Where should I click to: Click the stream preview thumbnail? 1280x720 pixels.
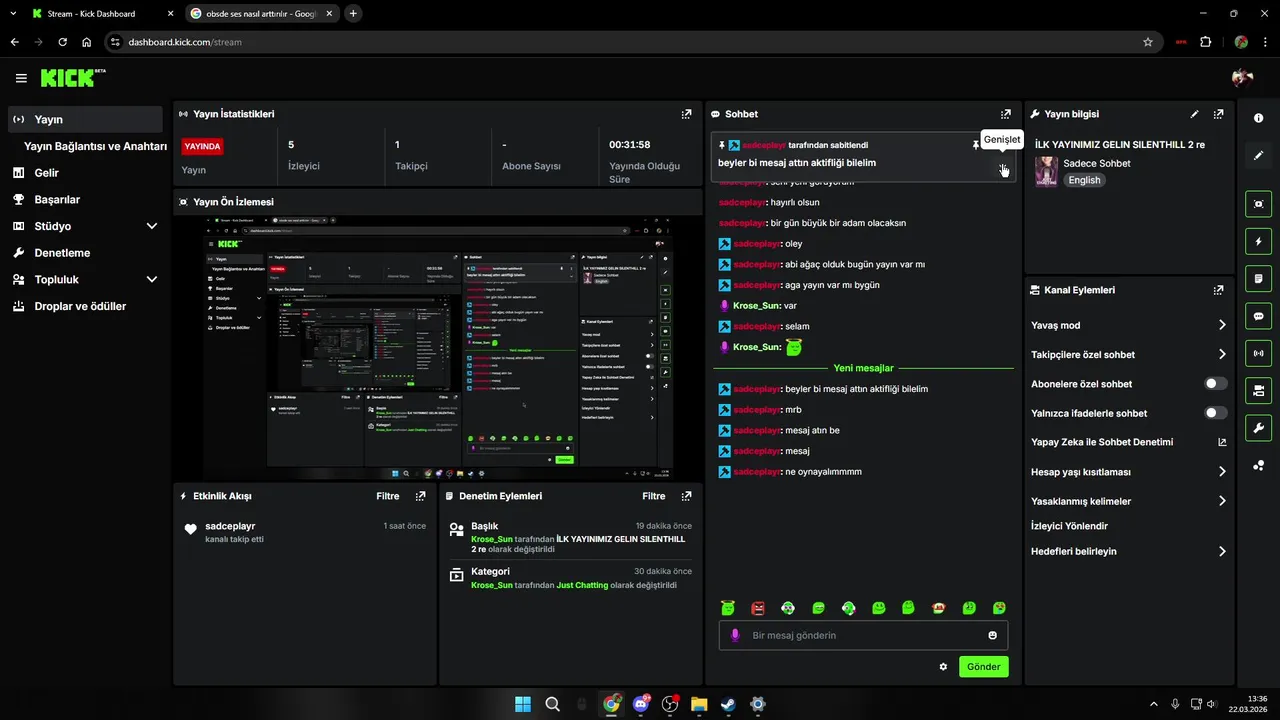click(x=437, y=348)
